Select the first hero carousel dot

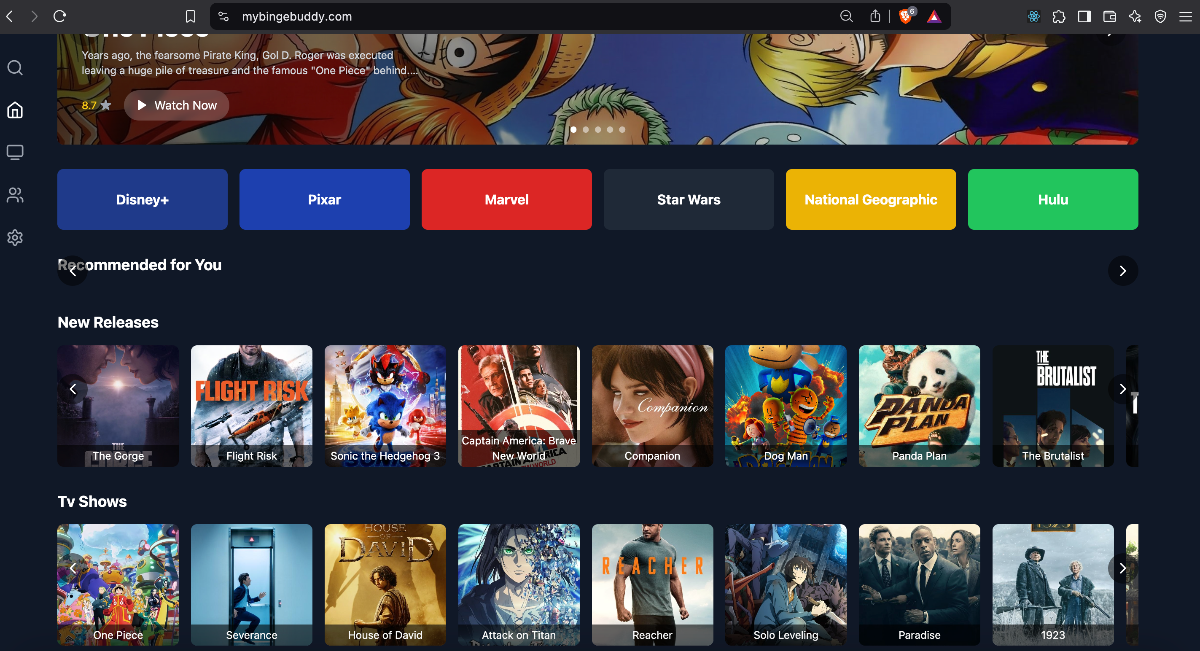tap(573, 130)
